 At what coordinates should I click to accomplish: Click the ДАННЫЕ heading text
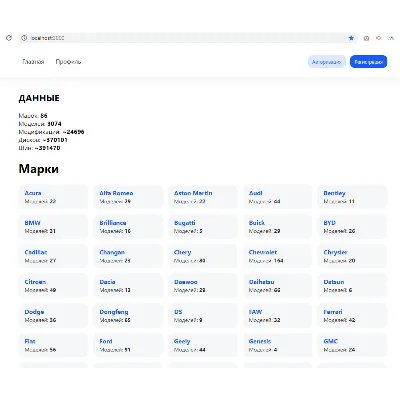[39, 98]
